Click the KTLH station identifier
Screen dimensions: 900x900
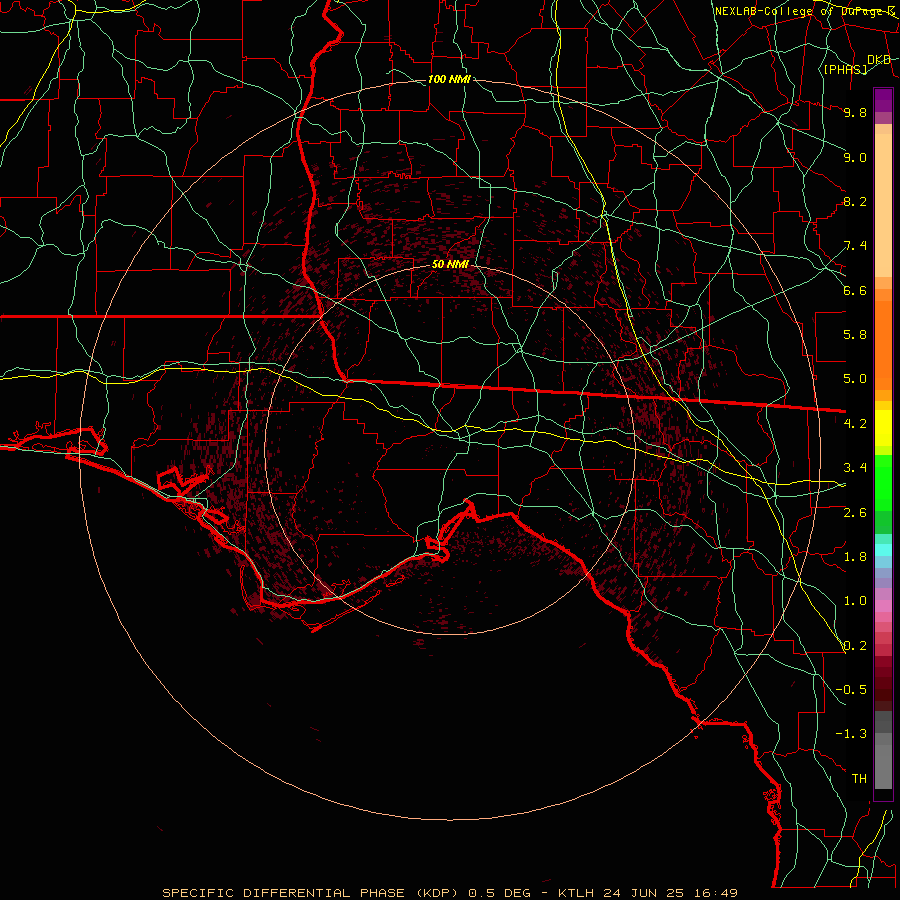pos(576,893)
